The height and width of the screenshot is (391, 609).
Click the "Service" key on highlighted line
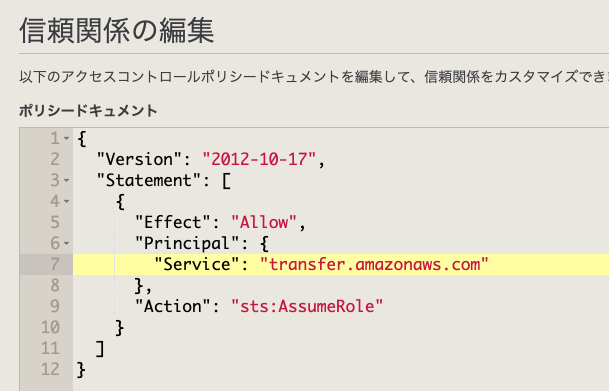tap(197, 264)
